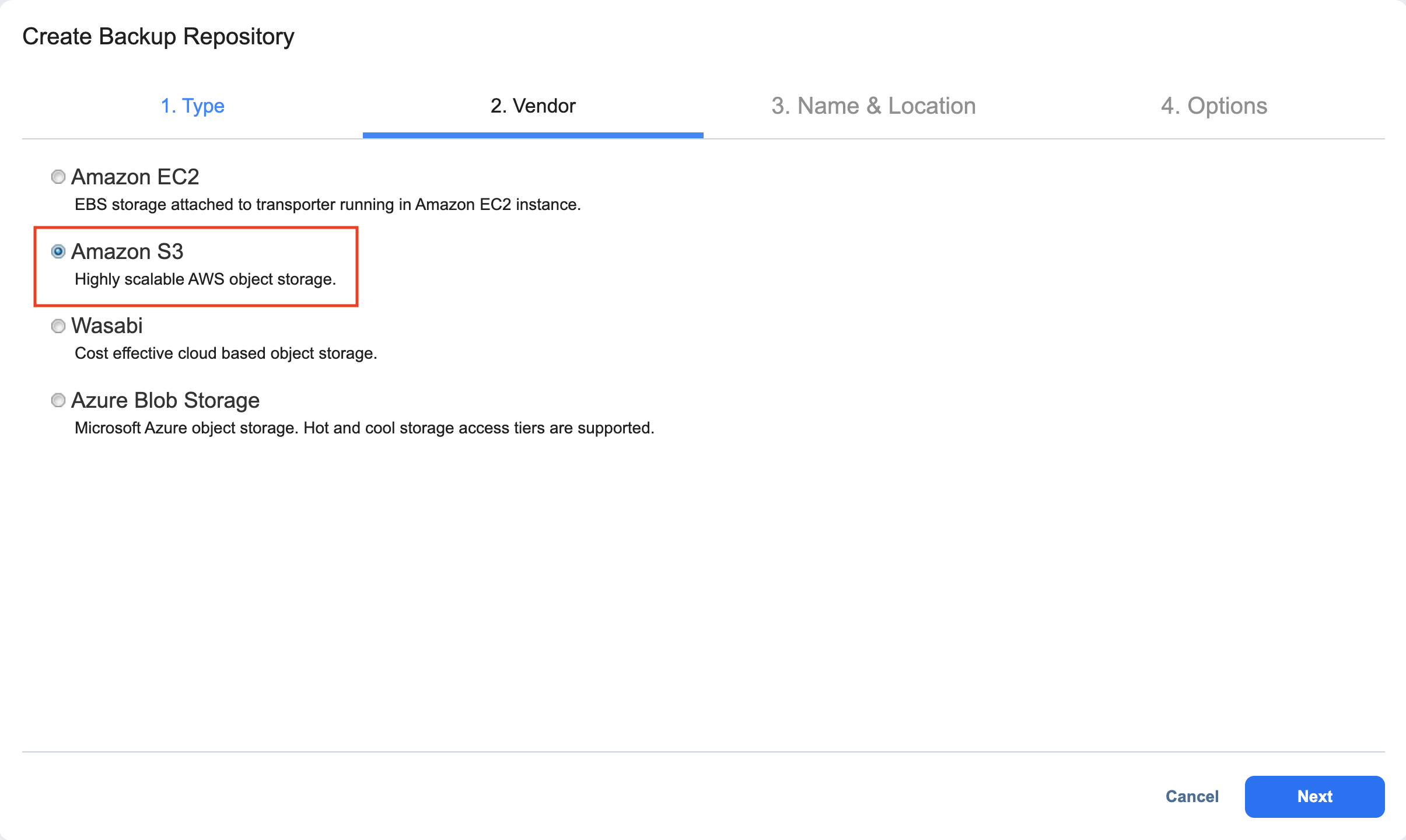This screenshot has height=840, width=1406.
Task: Click the Amazon EC2 label text
Action: point(135,177)
